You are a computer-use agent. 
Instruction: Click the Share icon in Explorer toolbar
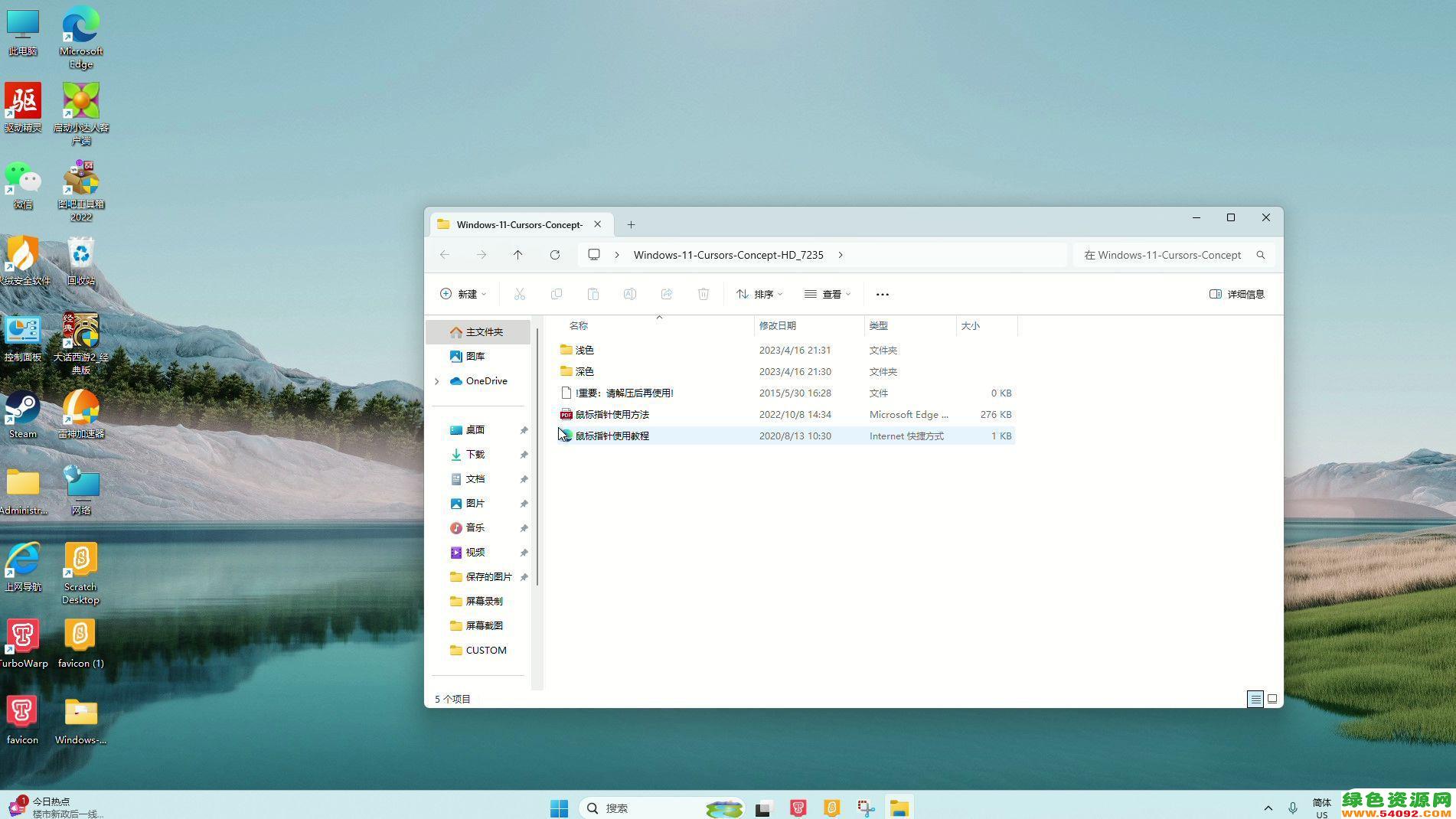click(667, 294)
